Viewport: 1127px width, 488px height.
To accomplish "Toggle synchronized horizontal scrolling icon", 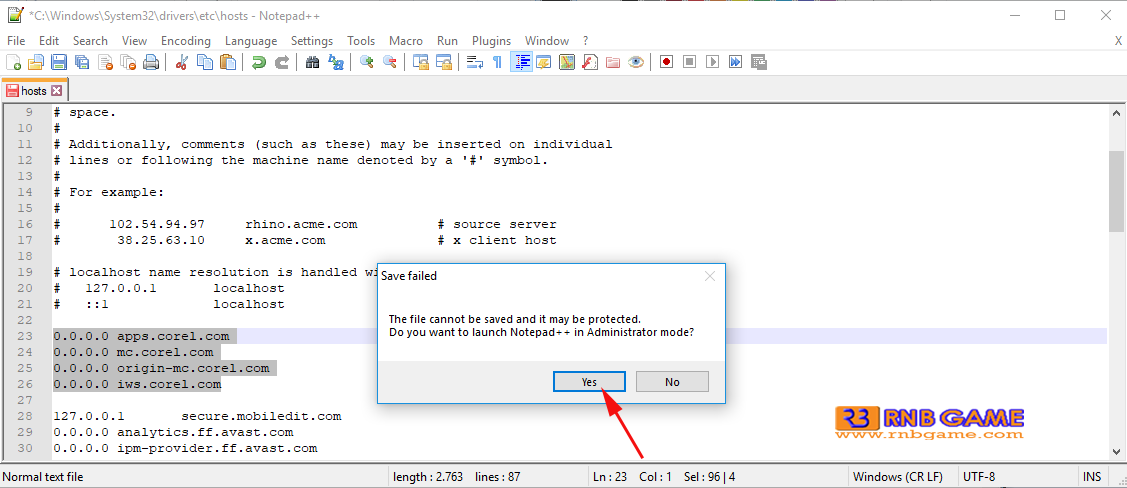I will [443, 63].
